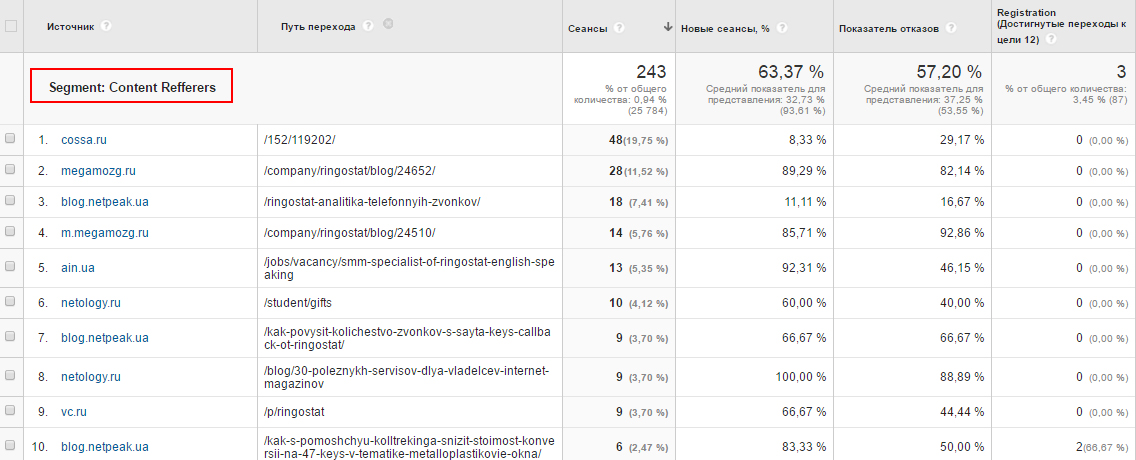Open netology.ru link in row 6
The image size is (1136, 460).
(91, 303)
